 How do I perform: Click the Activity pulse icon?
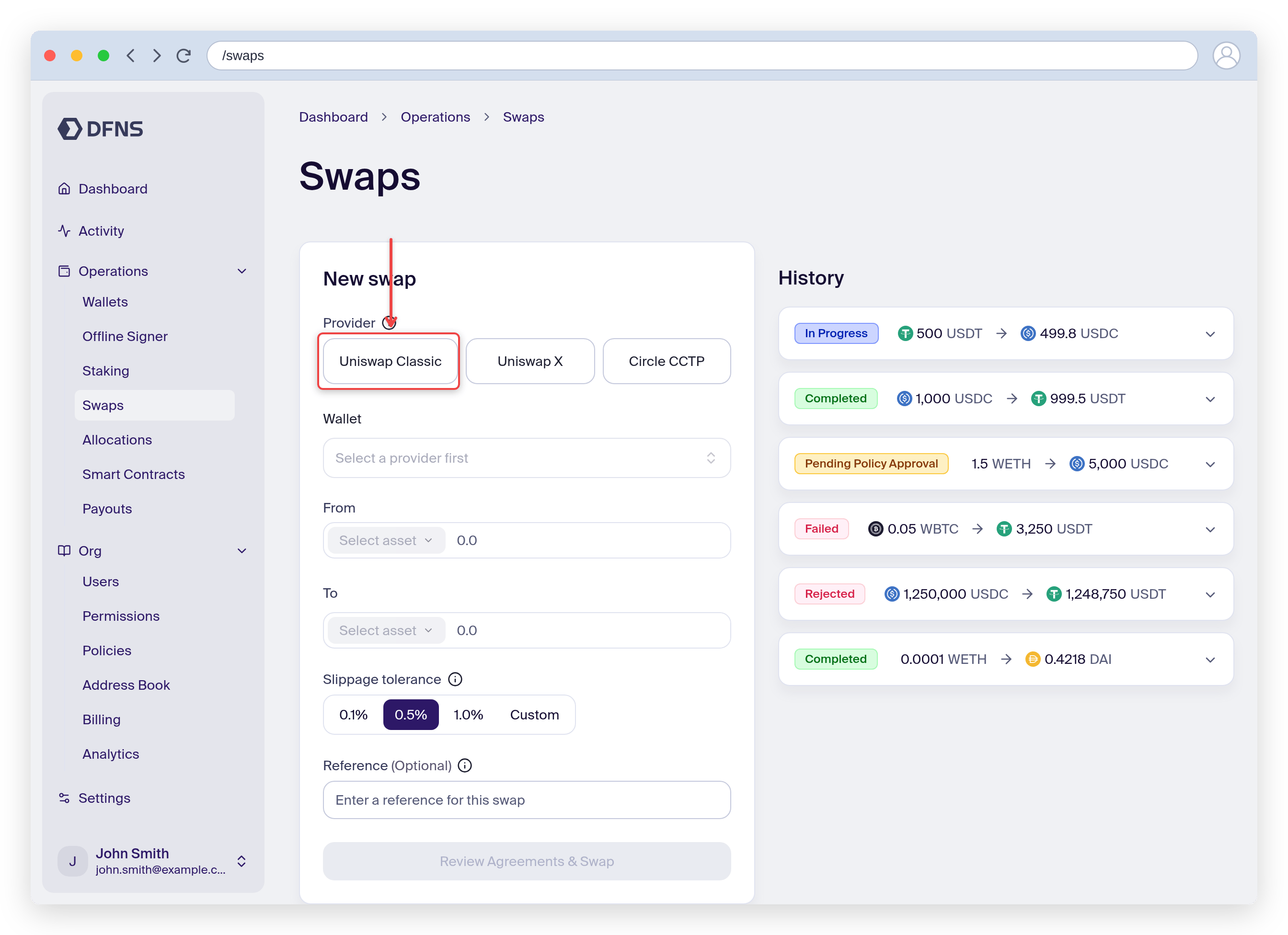pos(64,231)
